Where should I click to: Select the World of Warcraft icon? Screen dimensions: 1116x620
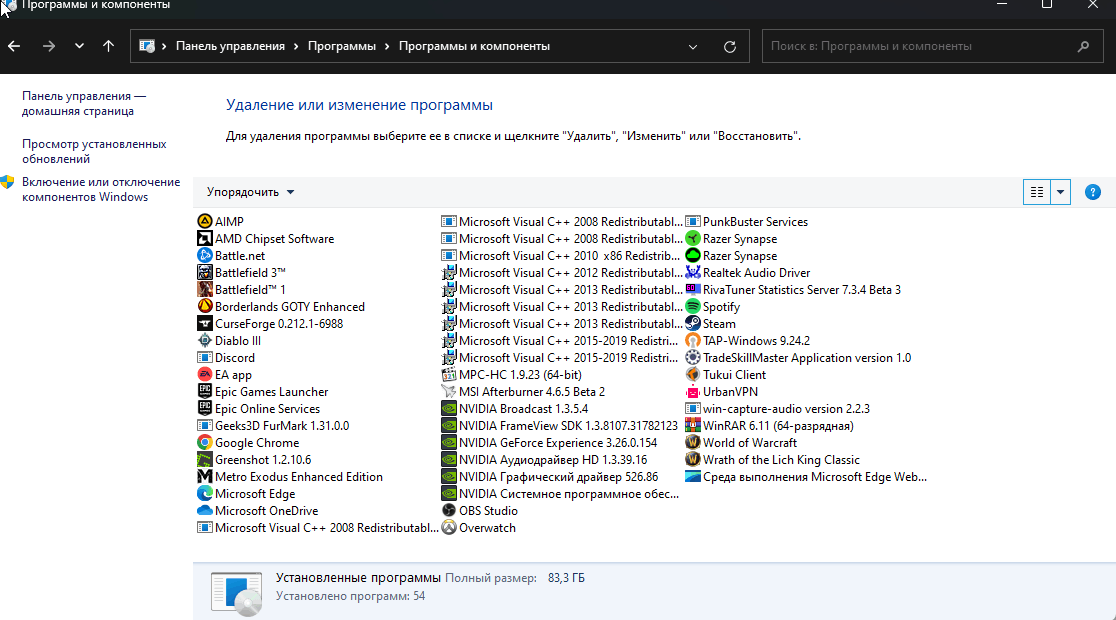pos(693,443)
